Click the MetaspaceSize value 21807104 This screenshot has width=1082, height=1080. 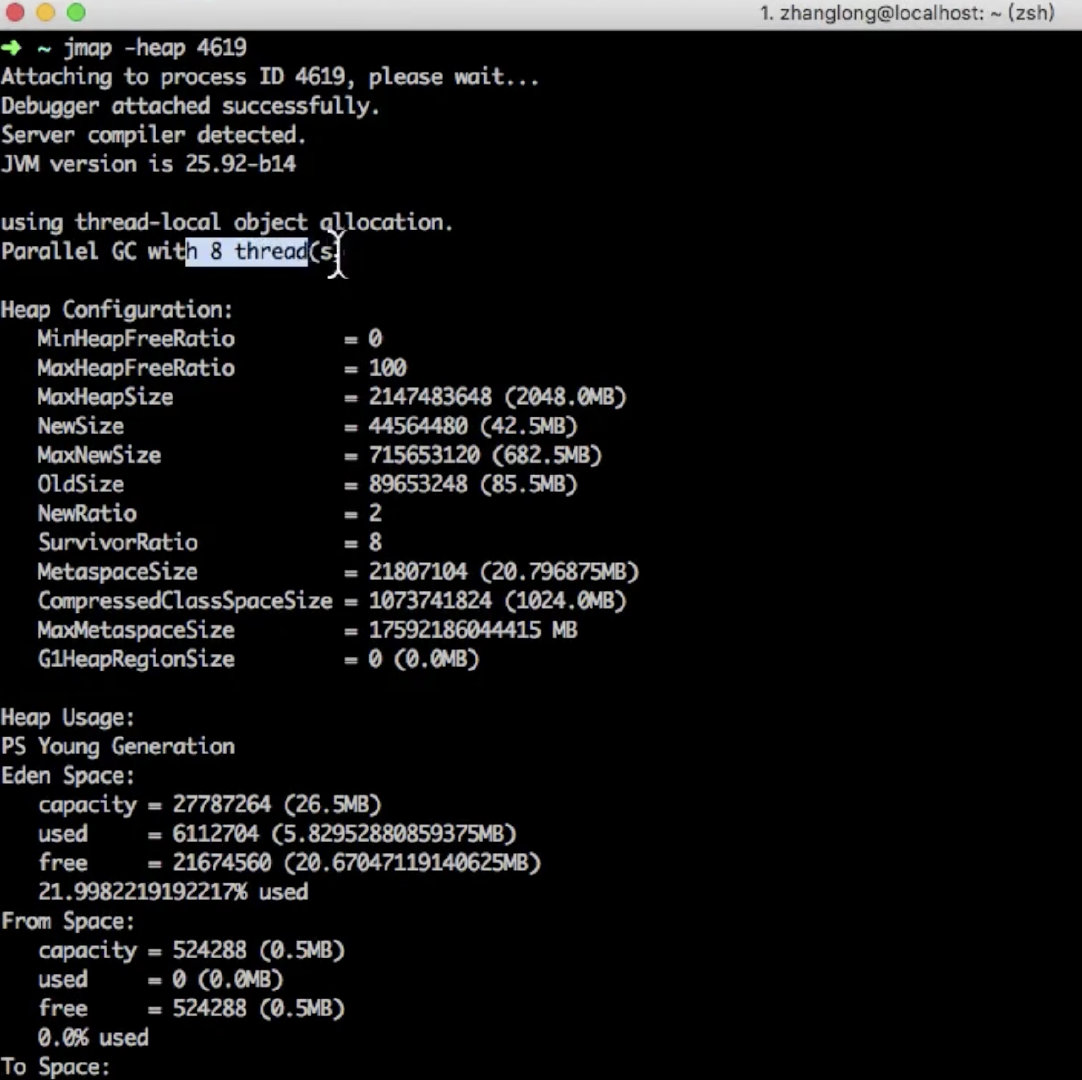[x=418, y=571]
